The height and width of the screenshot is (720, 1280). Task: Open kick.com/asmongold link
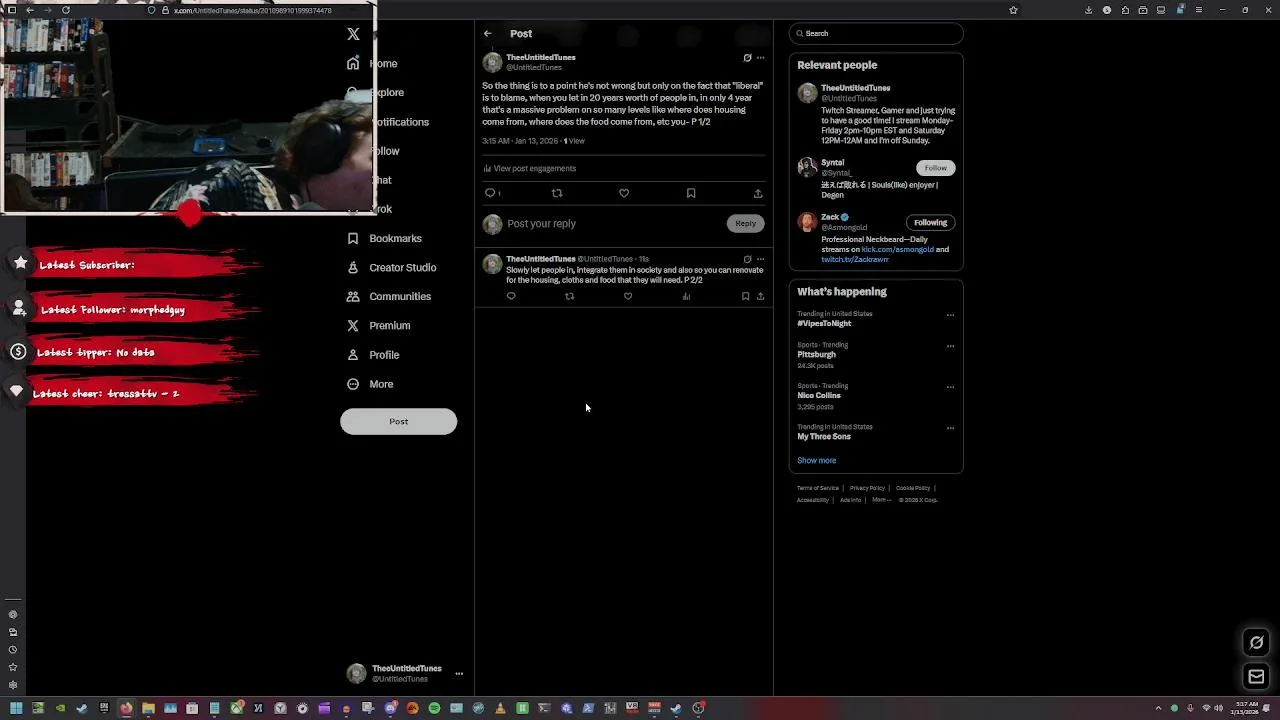tap(897, 249)
